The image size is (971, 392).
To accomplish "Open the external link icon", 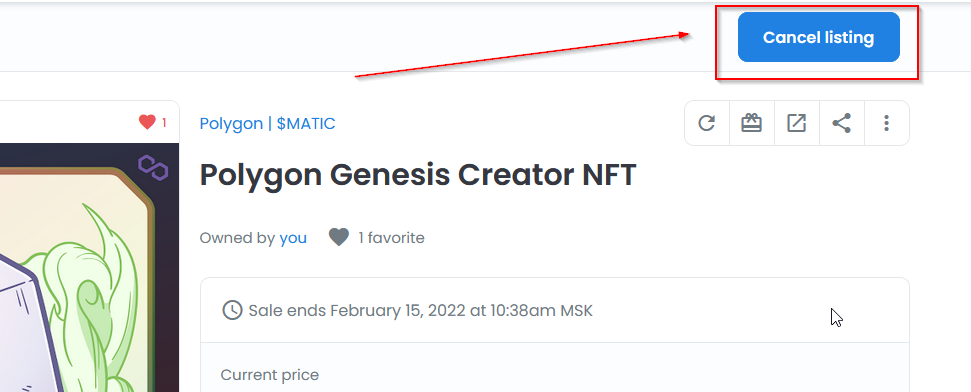I will click(796, 123).
